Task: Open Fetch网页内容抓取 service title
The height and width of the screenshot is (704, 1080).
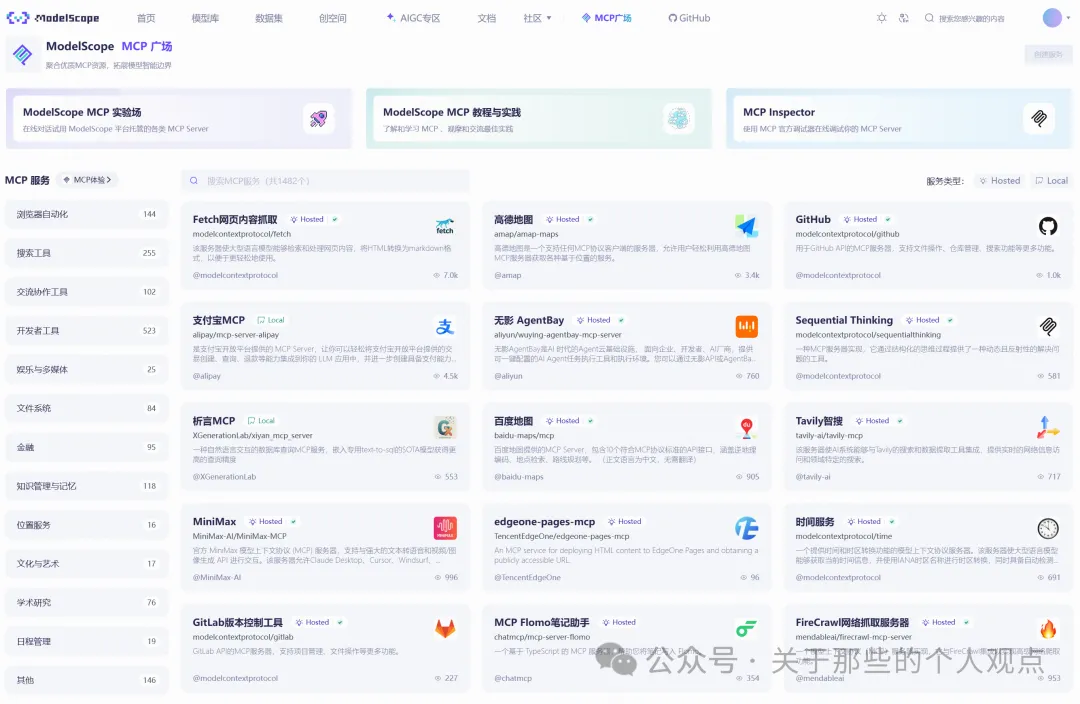Action: (x=235, y=219)
